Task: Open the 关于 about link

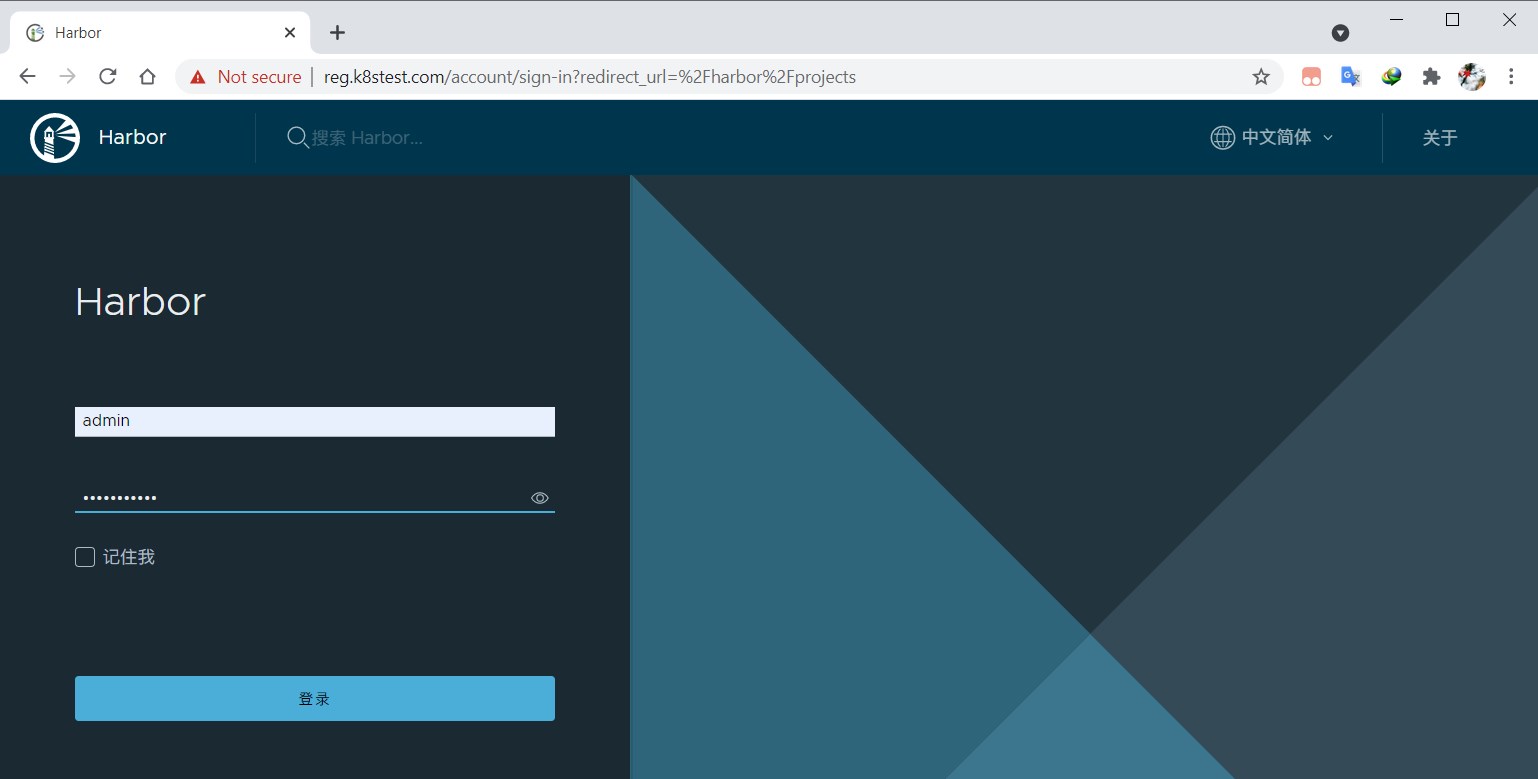Action: [x=1440, y=138]
